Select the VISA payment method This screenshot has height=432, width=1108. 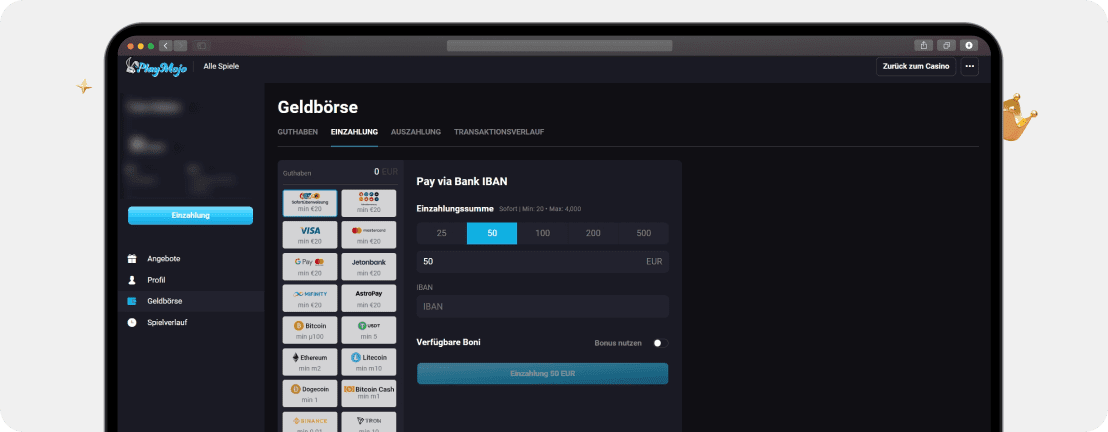pyautogui.click(x=310, y=235)
